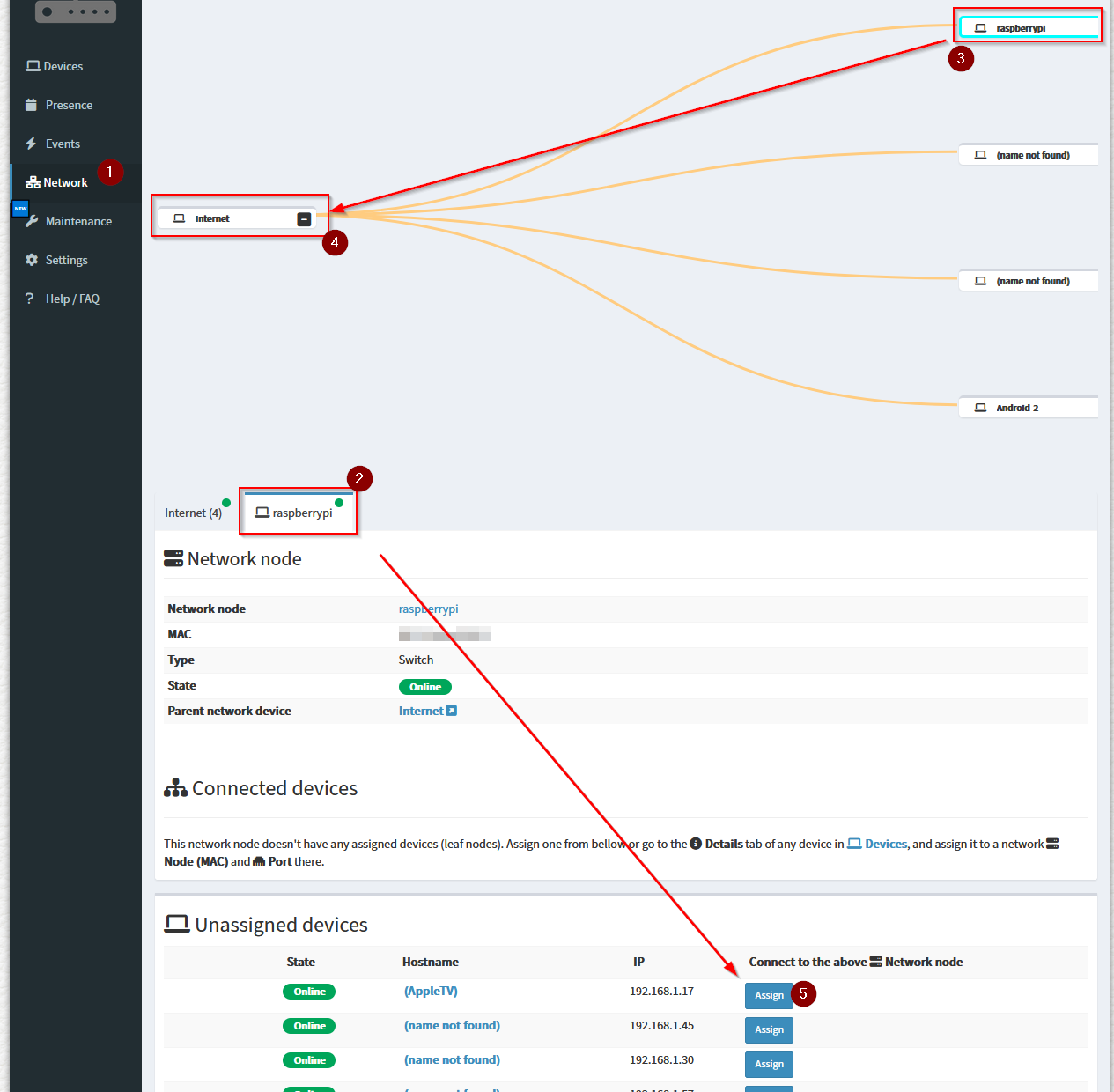Open the Presence calendar icon
Viewport: 1114px width, 1092px height.
pyautogui.click(x=32, y=104)
